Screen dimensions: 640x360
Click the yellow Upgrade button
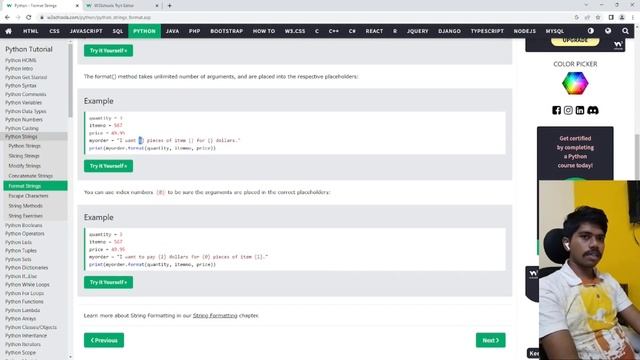coord(575,40)
